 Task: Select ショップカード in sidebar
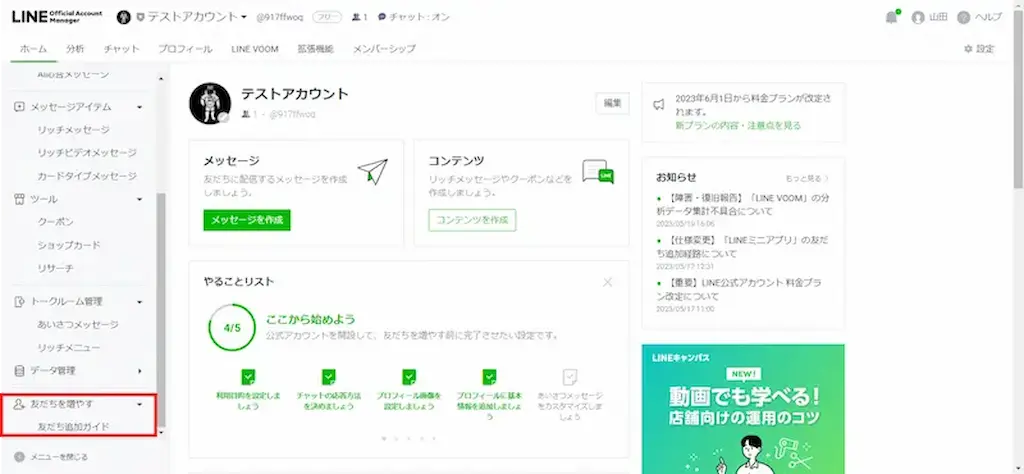coord(69,245)
